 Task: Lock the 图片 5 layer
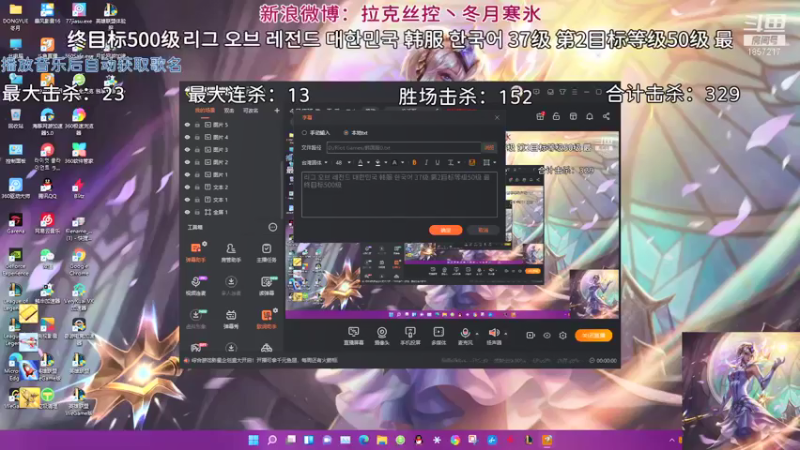point(197,124)
